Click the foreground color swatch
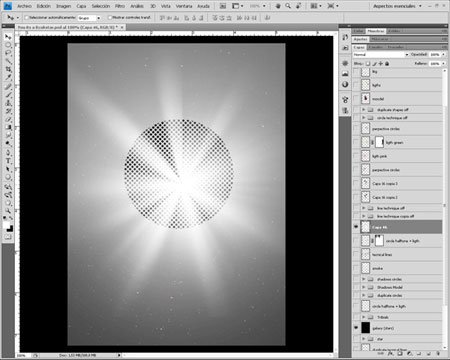The height and width of the screenshot is (360, 450). coord(7,225)
